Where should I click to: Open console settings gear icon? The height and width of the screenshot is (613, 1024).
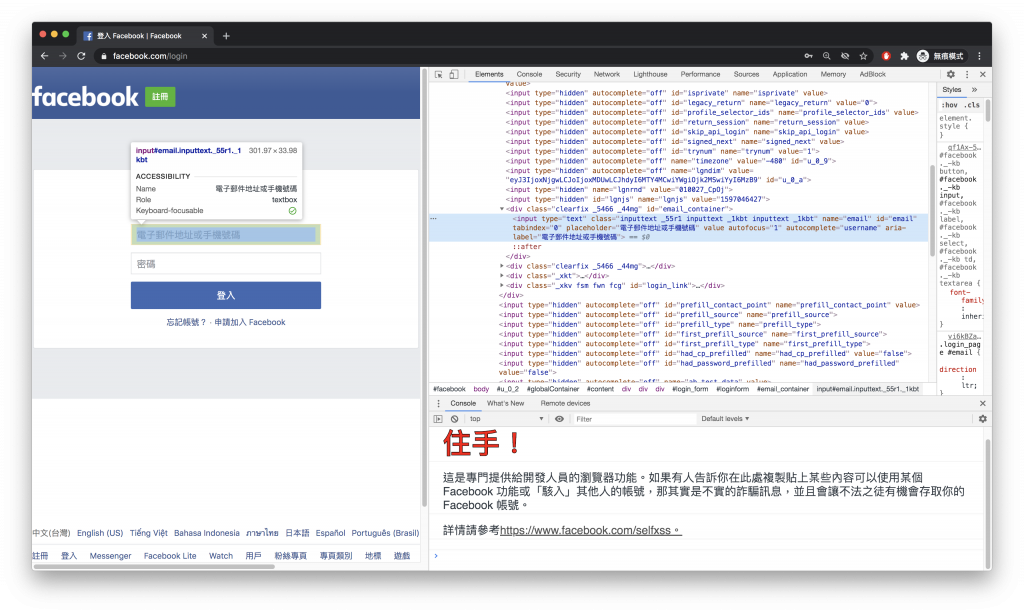tap(982, 419)
